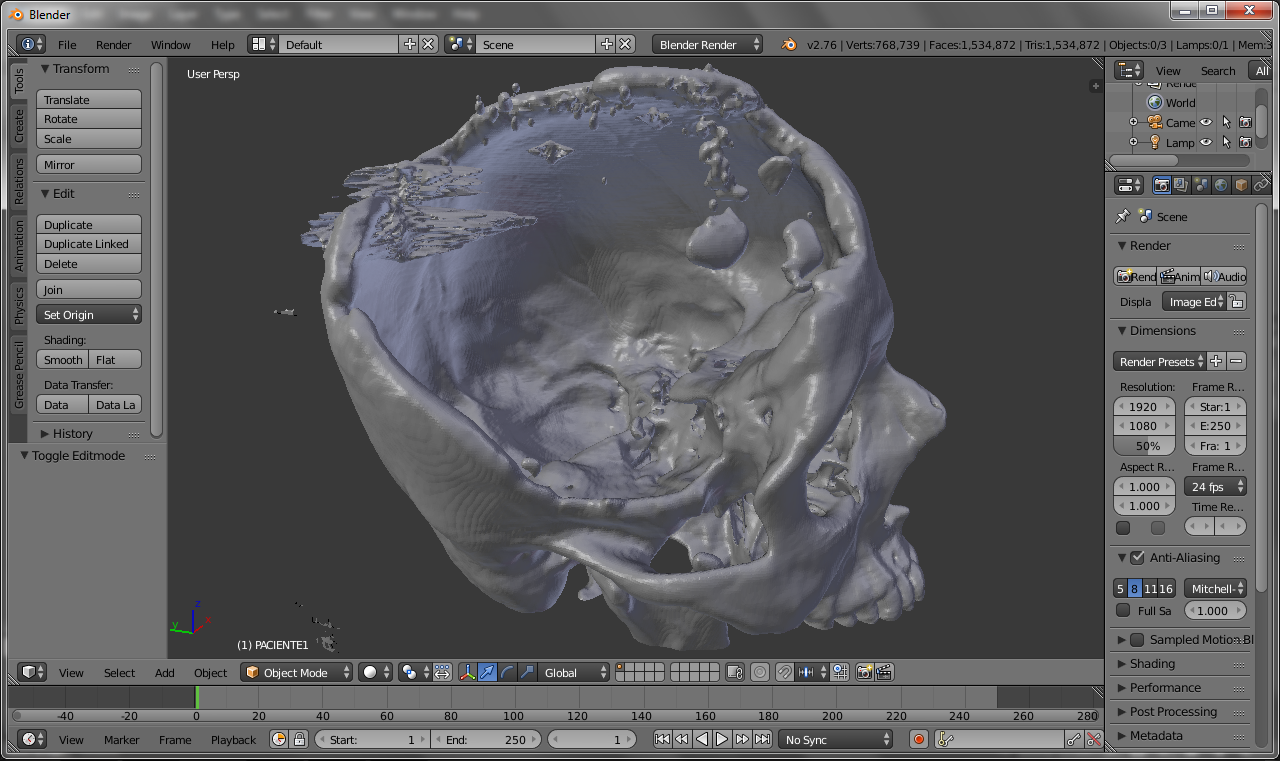Open the Blender Render engine dropdown
1280x761 pixels.
(707, 44)
